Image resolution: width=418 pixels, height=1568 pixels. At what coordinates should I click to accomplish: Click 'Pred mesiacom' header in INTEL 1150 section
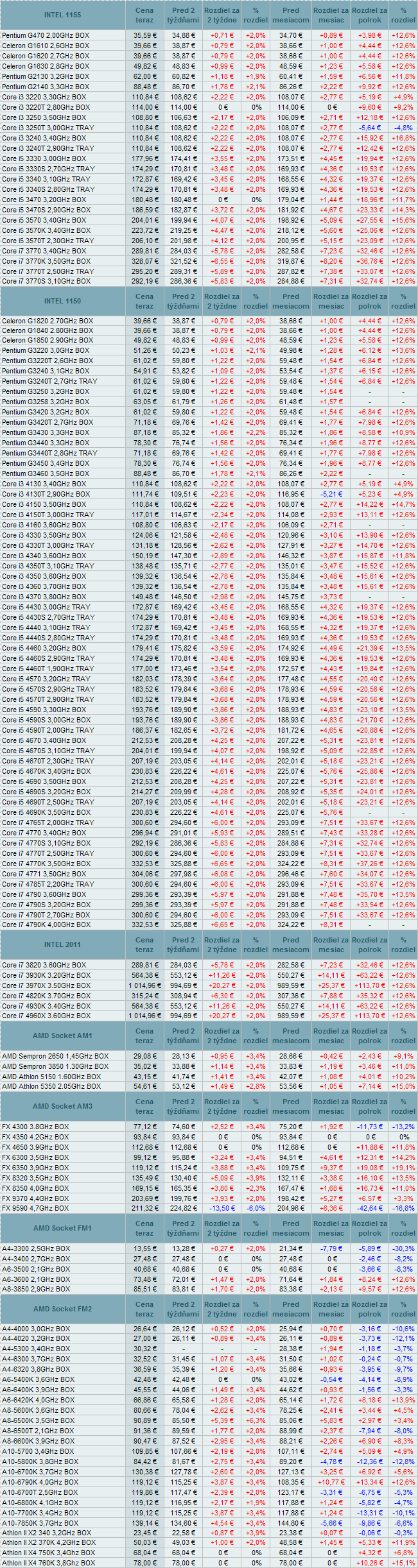[291, 301]
